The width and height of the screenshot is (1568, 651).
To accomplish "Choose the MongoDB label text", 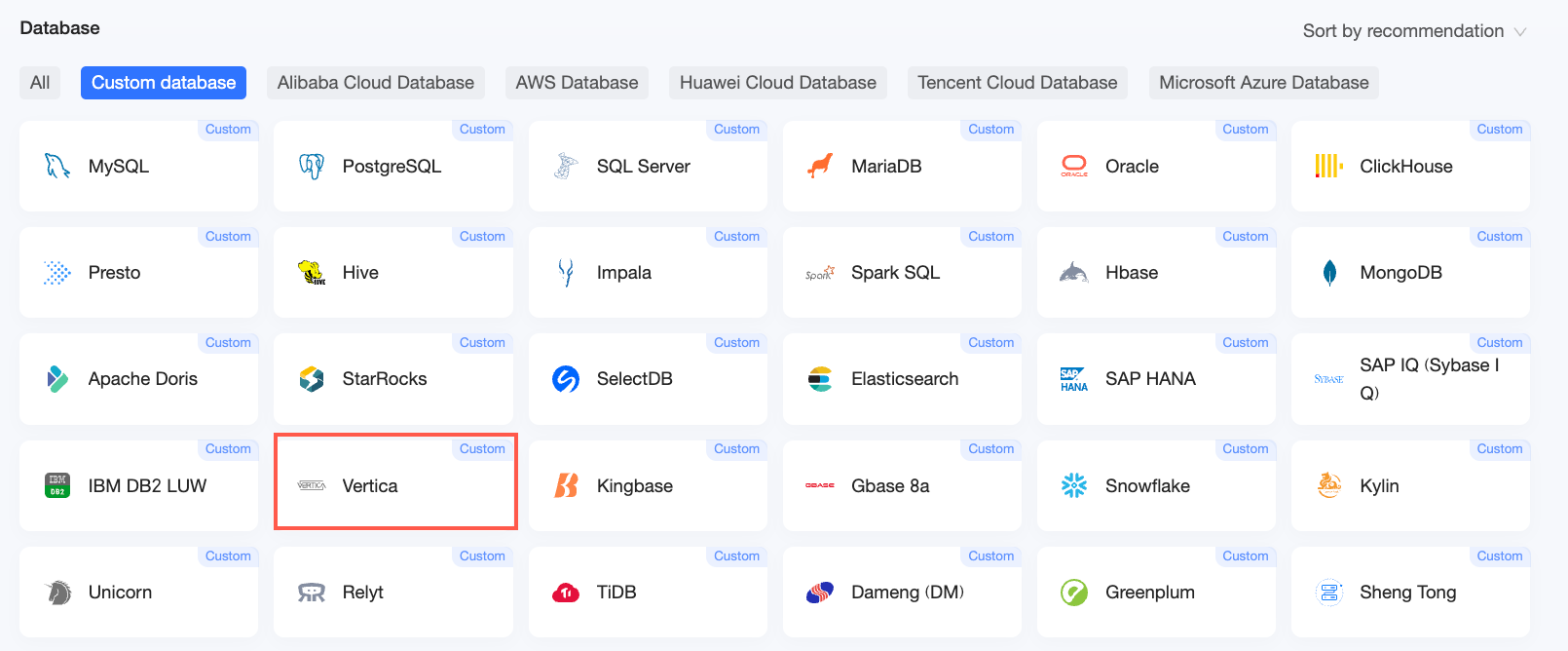I will [1401, 273].
